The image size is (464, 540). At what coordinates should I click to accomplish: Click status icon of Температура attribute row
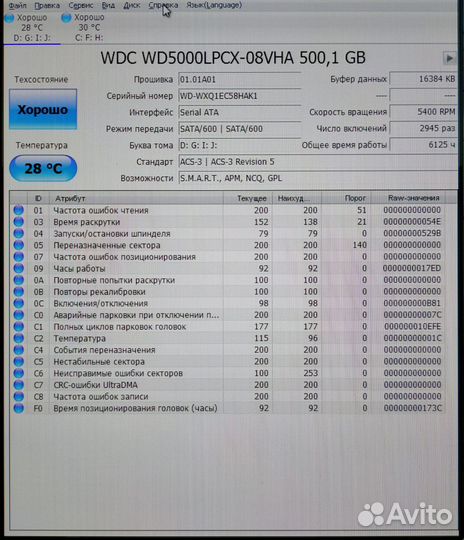point(19,338)
